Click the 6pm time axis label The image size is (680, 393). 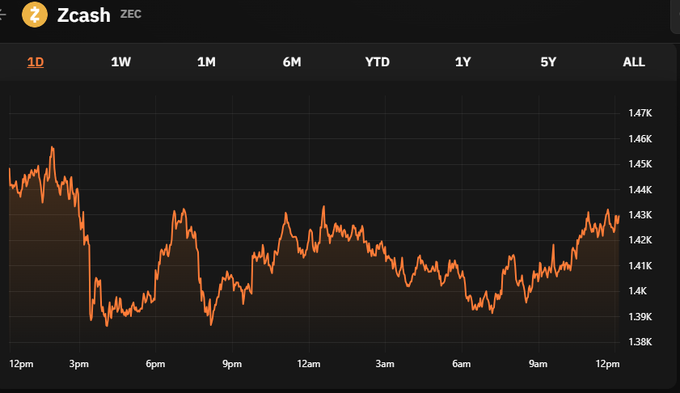155,364
